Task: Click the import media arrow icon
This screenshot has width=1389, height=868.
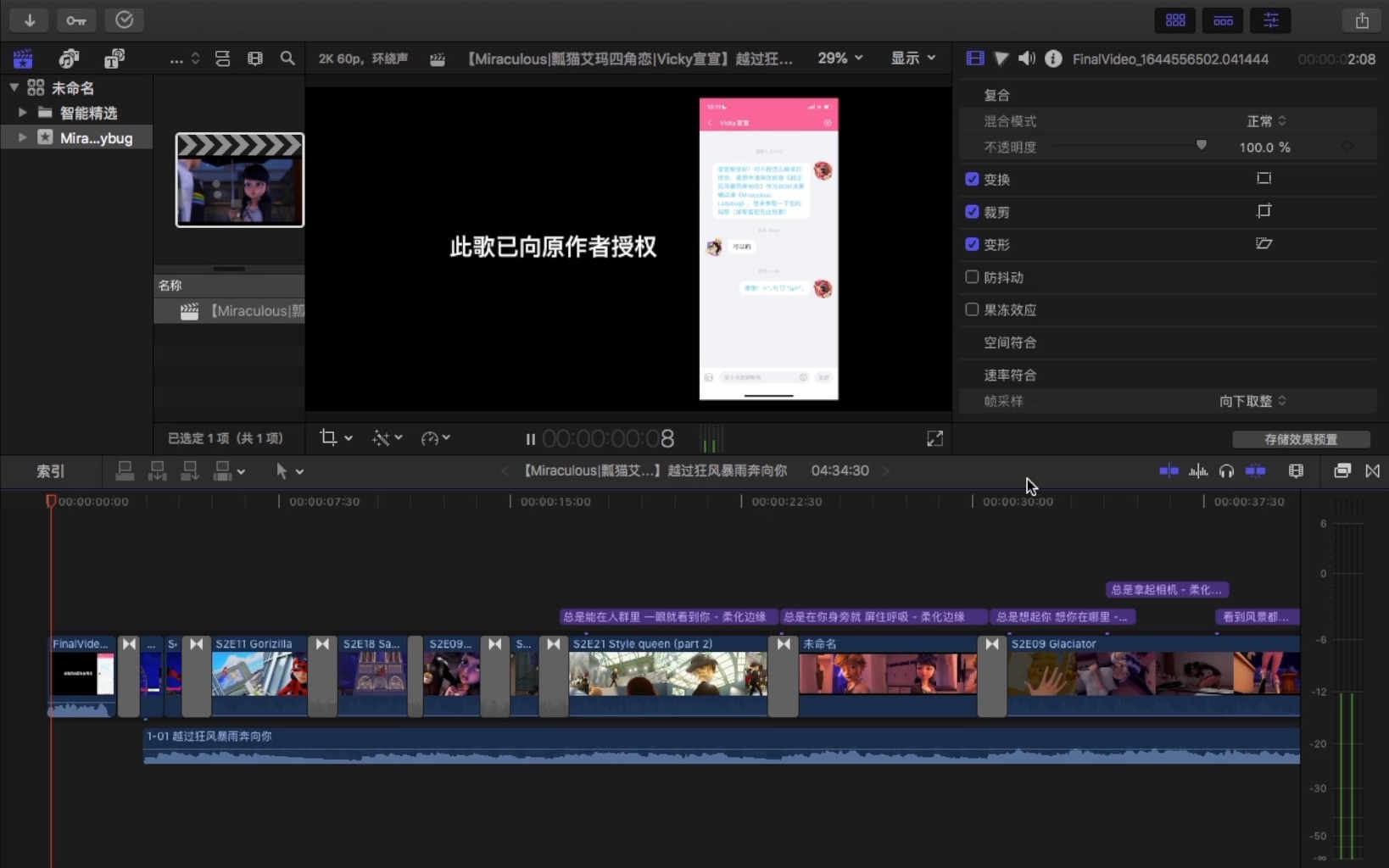Action: click(30, 19)
